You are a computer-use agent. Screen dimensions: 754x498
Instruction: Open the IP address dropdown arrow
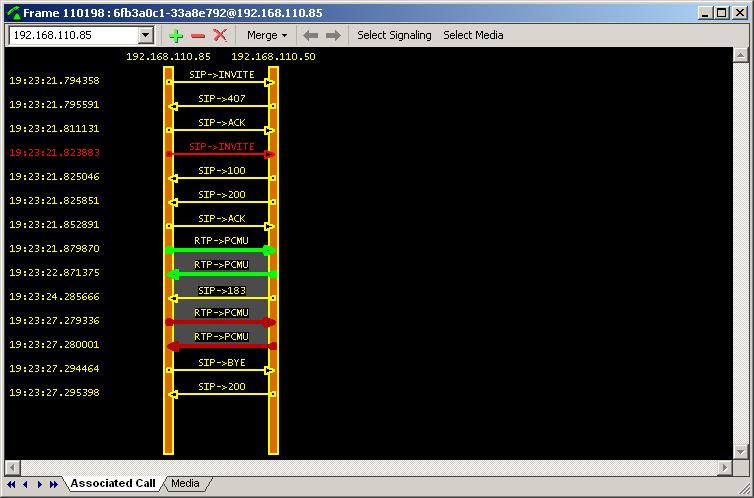point(146,35)
